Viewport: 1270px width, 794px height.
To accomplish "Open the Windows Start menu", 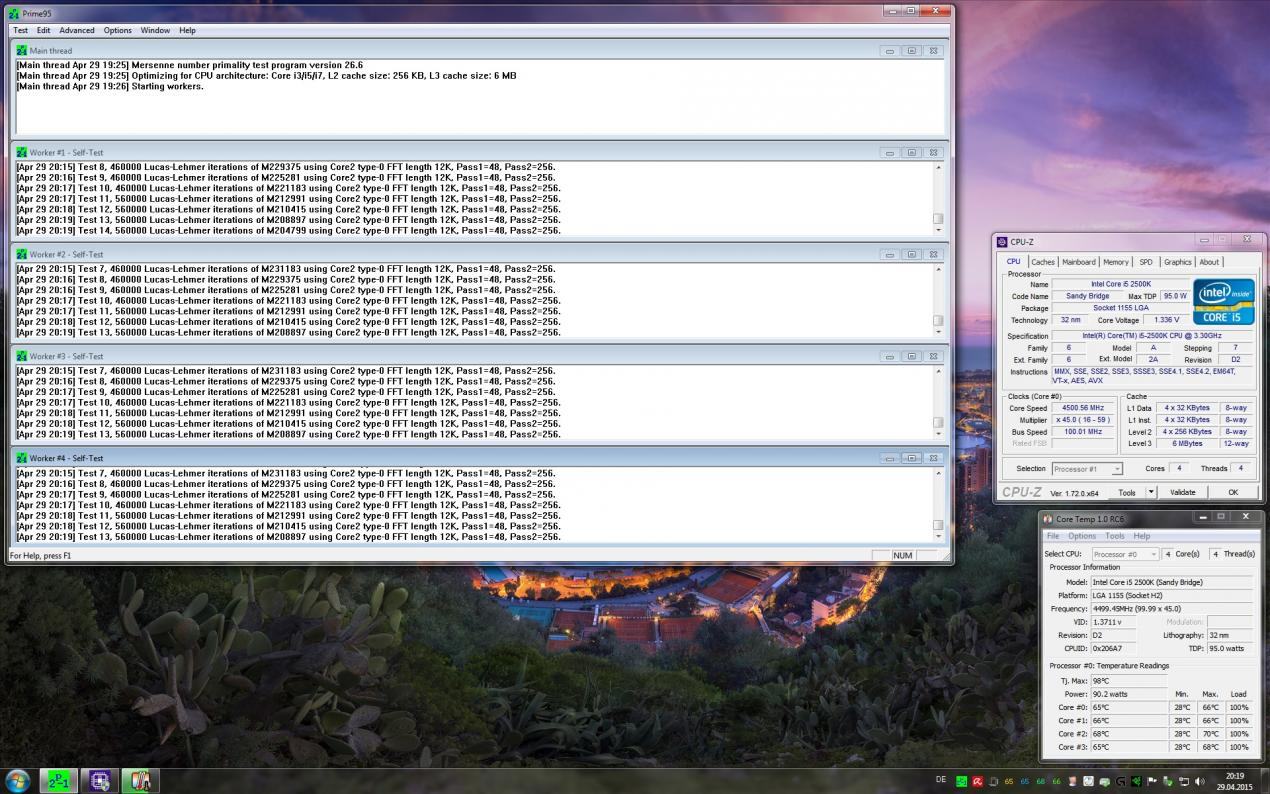I will point(17,780).
